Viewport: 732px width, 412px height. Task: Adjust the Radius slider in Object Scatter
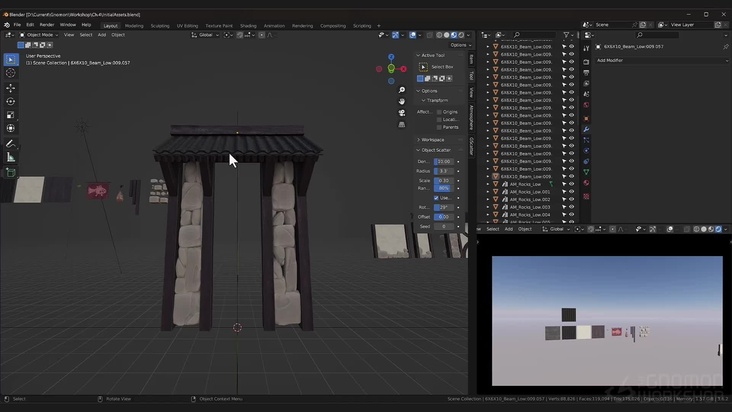pyautogui.click(x=443, y=171)
